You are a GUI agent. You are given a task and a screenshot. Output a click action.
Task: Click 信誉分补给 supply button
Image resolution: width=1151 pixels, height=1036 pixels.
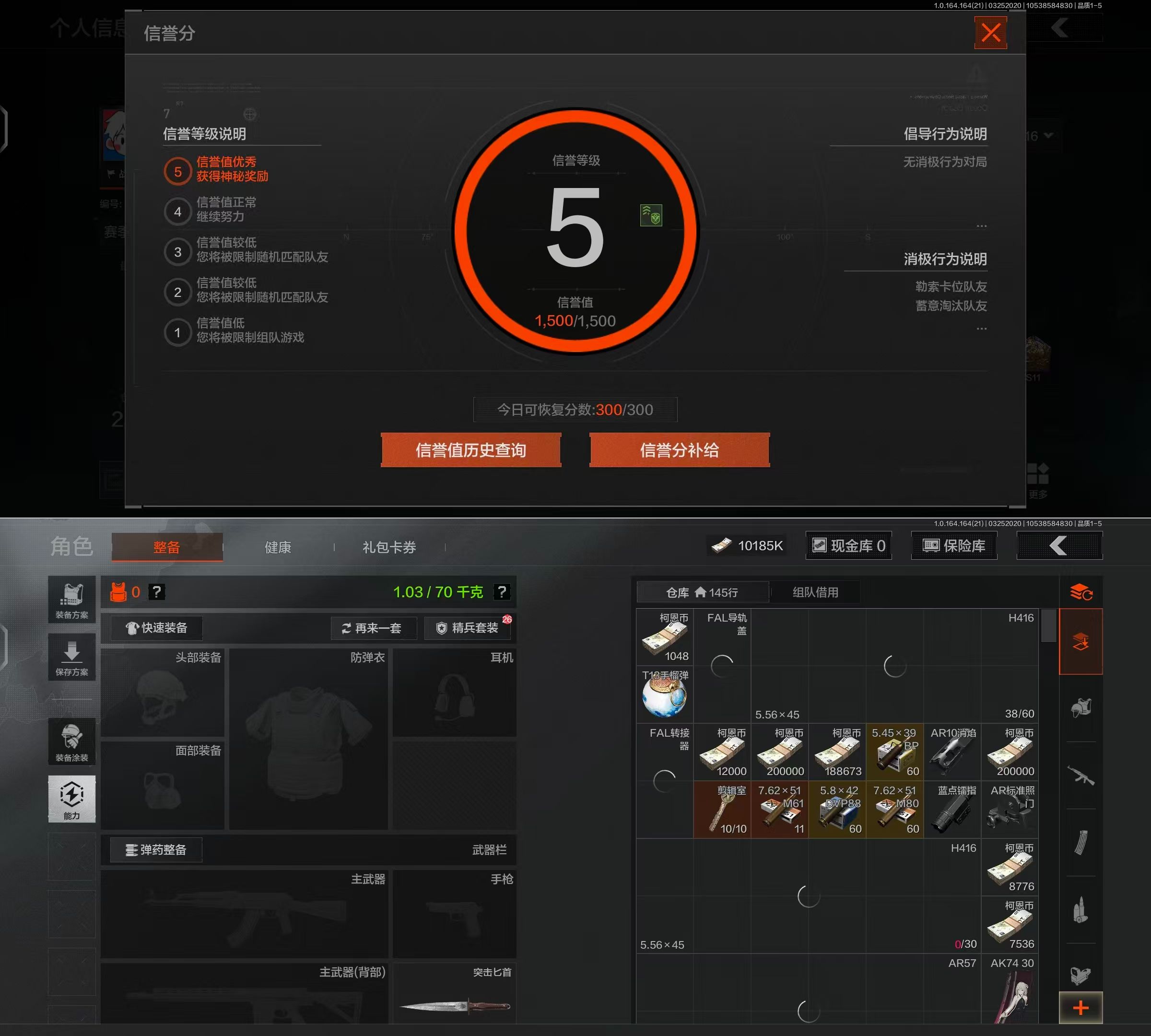(679, 450)
